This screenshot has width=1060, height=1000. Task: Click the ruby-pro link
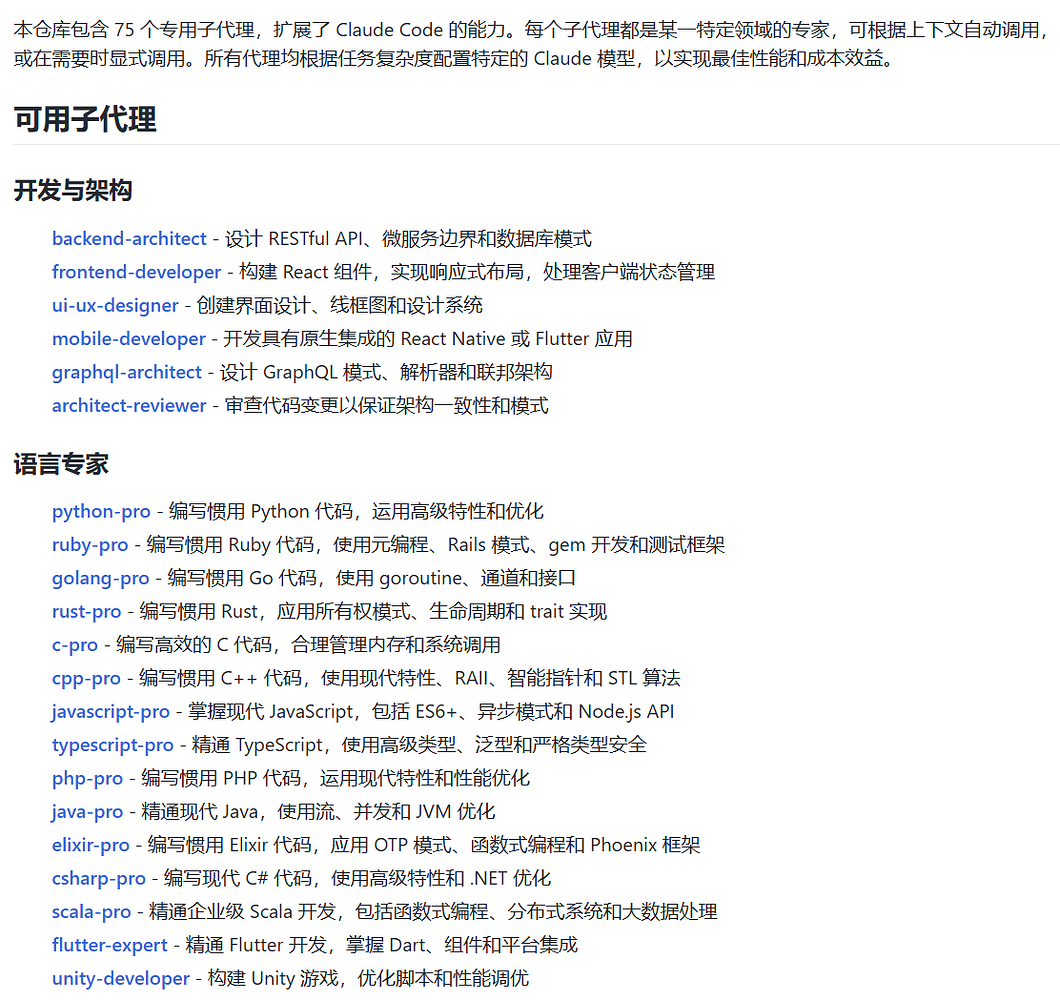tap(90, 545)
